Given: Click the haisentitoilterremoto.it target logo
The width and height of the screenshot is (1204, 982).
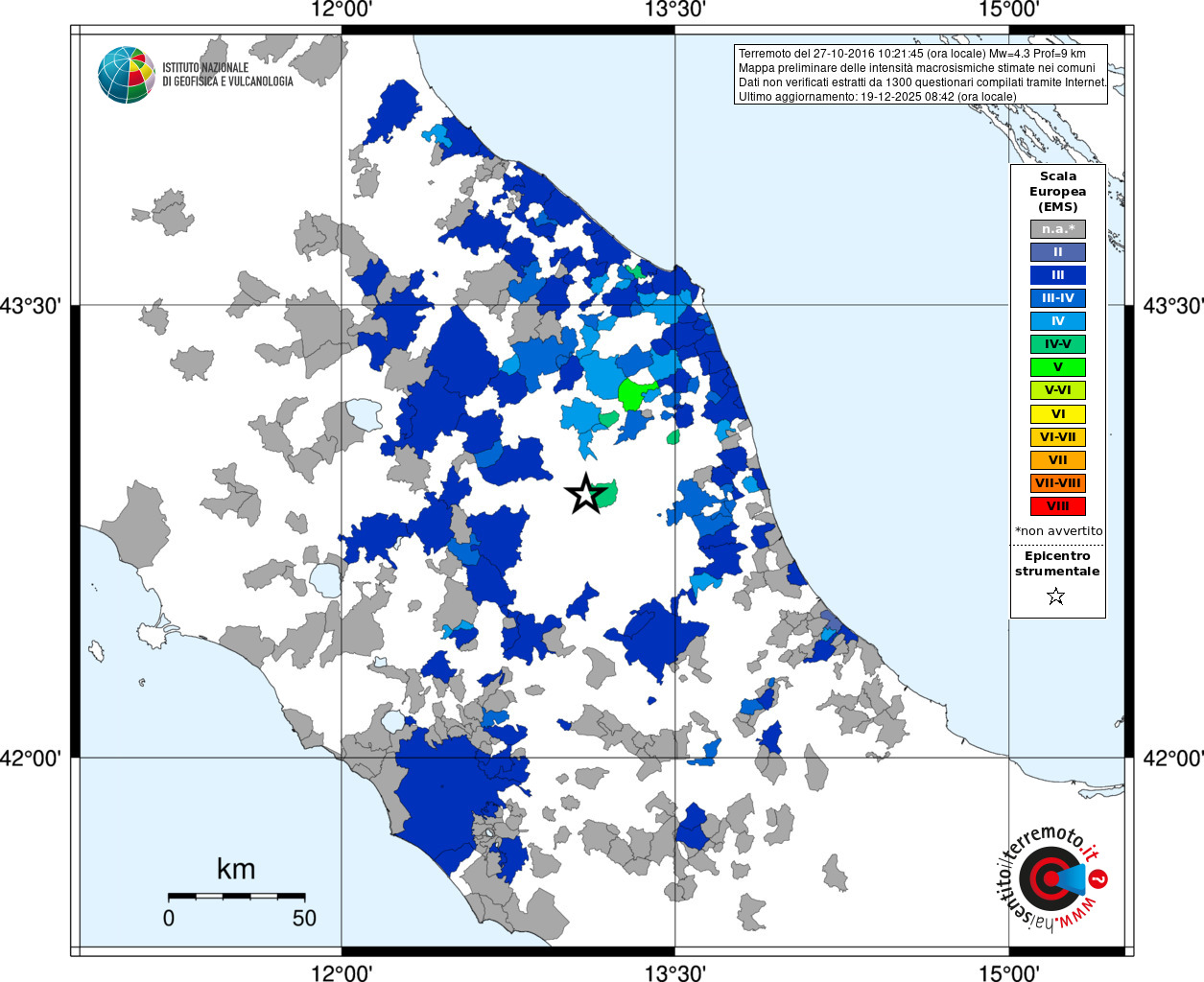Looking at the screenshot, I should [1050, 878].
